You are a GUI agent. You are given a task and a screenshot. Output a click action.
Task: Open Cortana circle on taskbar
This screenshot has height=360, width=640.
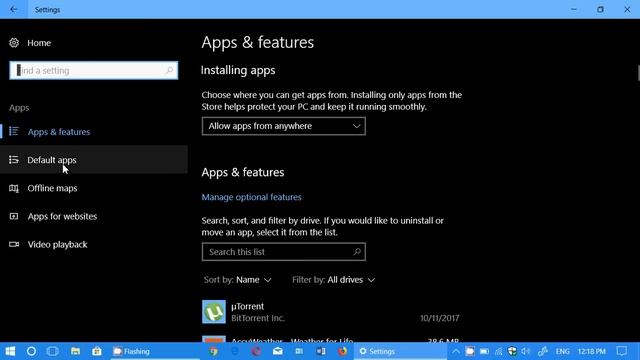pyautogui.click(x=31, y=351)
